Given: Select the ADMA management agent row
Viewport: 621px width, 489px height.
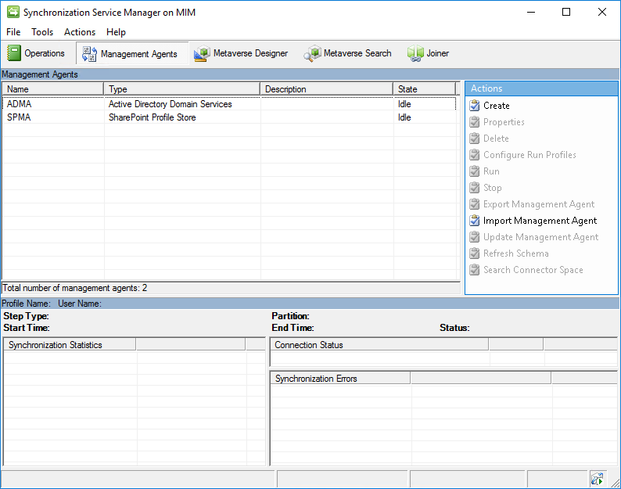Looking at the screenshot, I should coord(229,104).
